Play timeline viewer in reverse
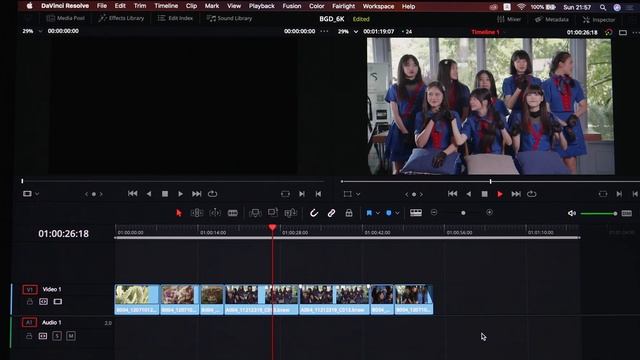Image resolution: width=640 pixels, height=360 pixels. 469,194
